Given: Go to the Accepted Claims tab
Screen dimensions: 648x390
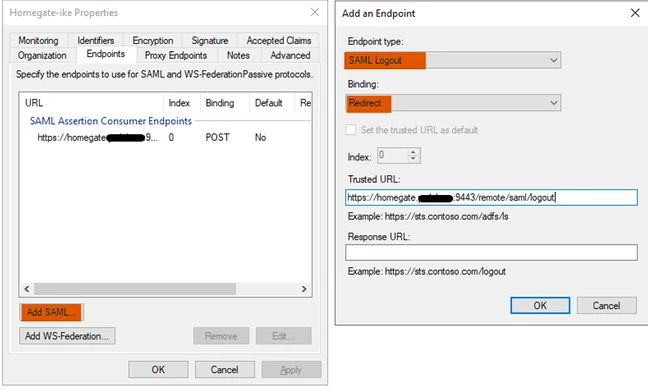Looking at the screenshot, I should click(x=279, y=40).
